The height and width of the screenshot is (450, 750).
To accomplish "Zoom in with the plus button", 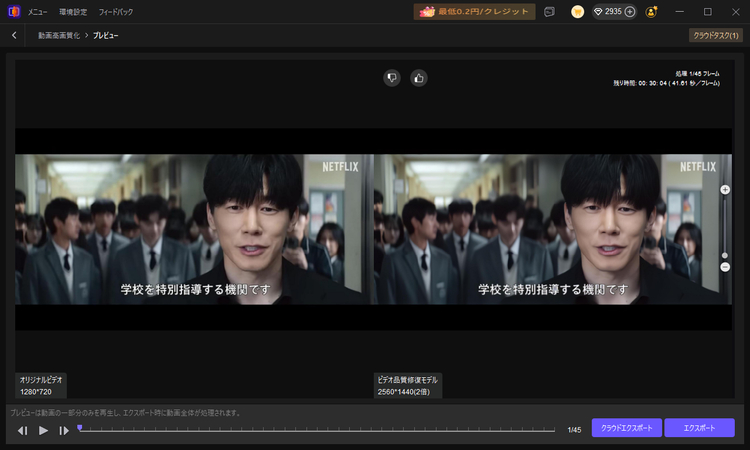I will click(725, 190).
